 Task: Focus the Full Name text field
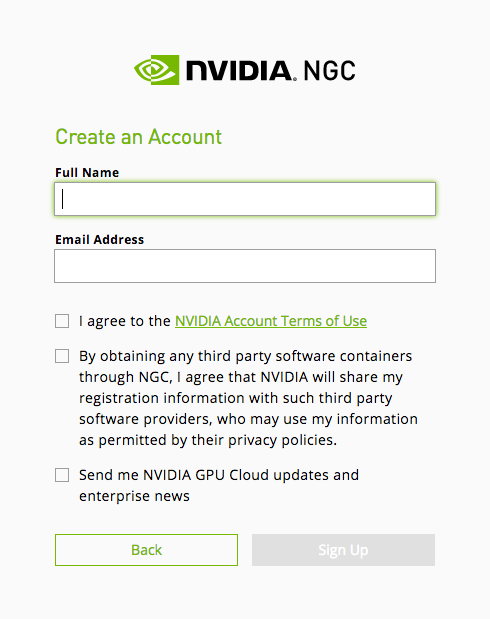click(x=245, y=199)
